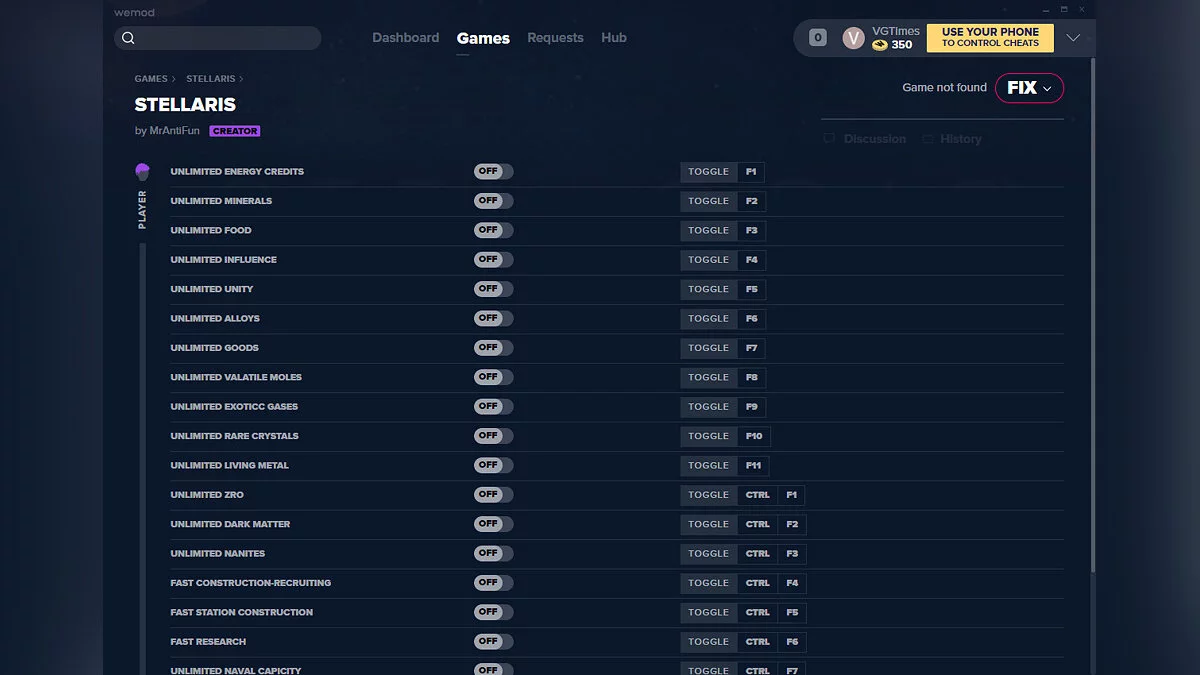Toggle Unlimited Exoticc Gases switch
The width and height of the screenshot is (1200, 675).
click(493, 406)
